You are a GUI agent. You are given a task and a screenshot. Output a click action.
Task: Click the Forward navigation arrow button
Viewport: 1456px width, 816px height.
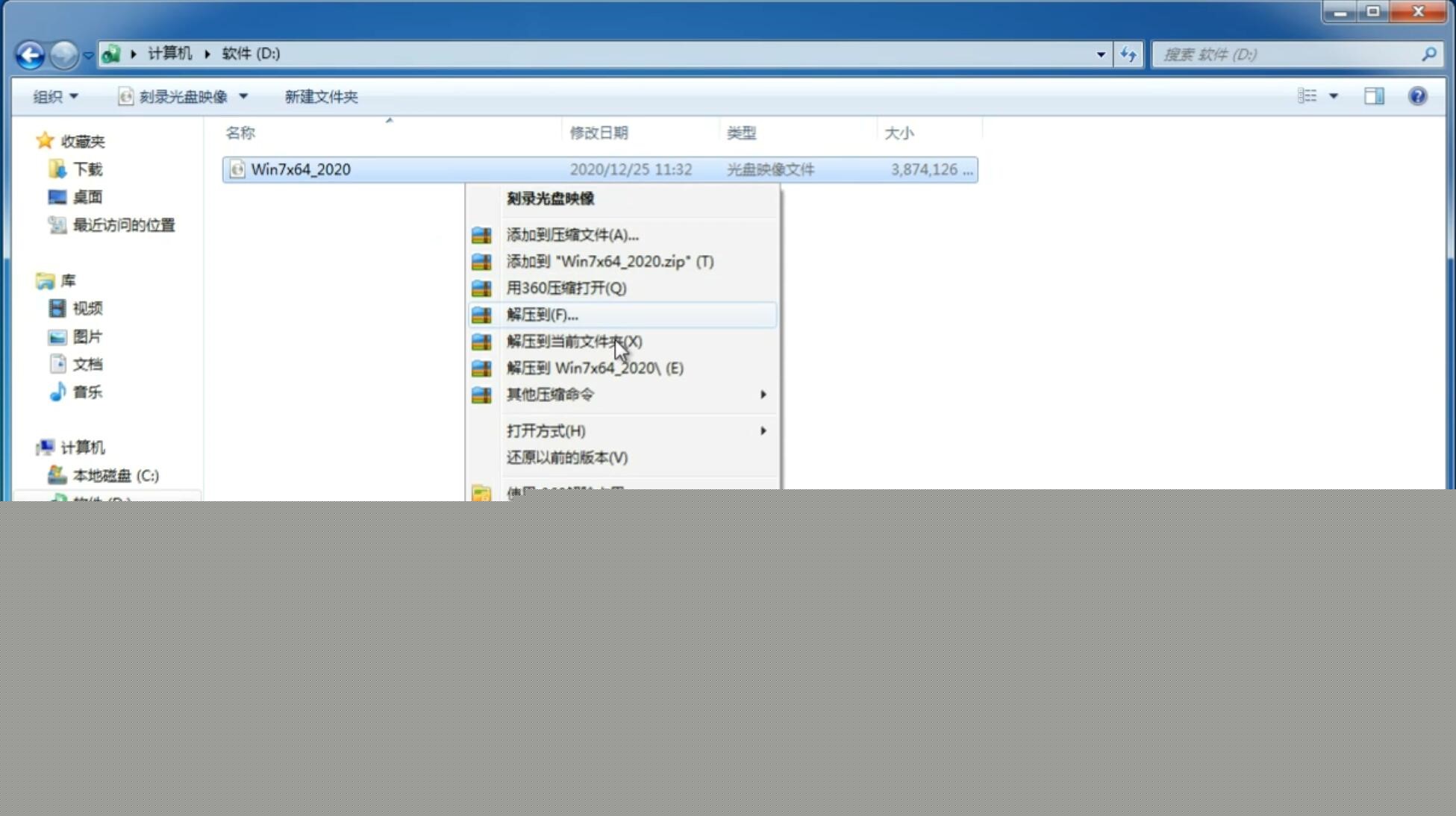point(64,54)
